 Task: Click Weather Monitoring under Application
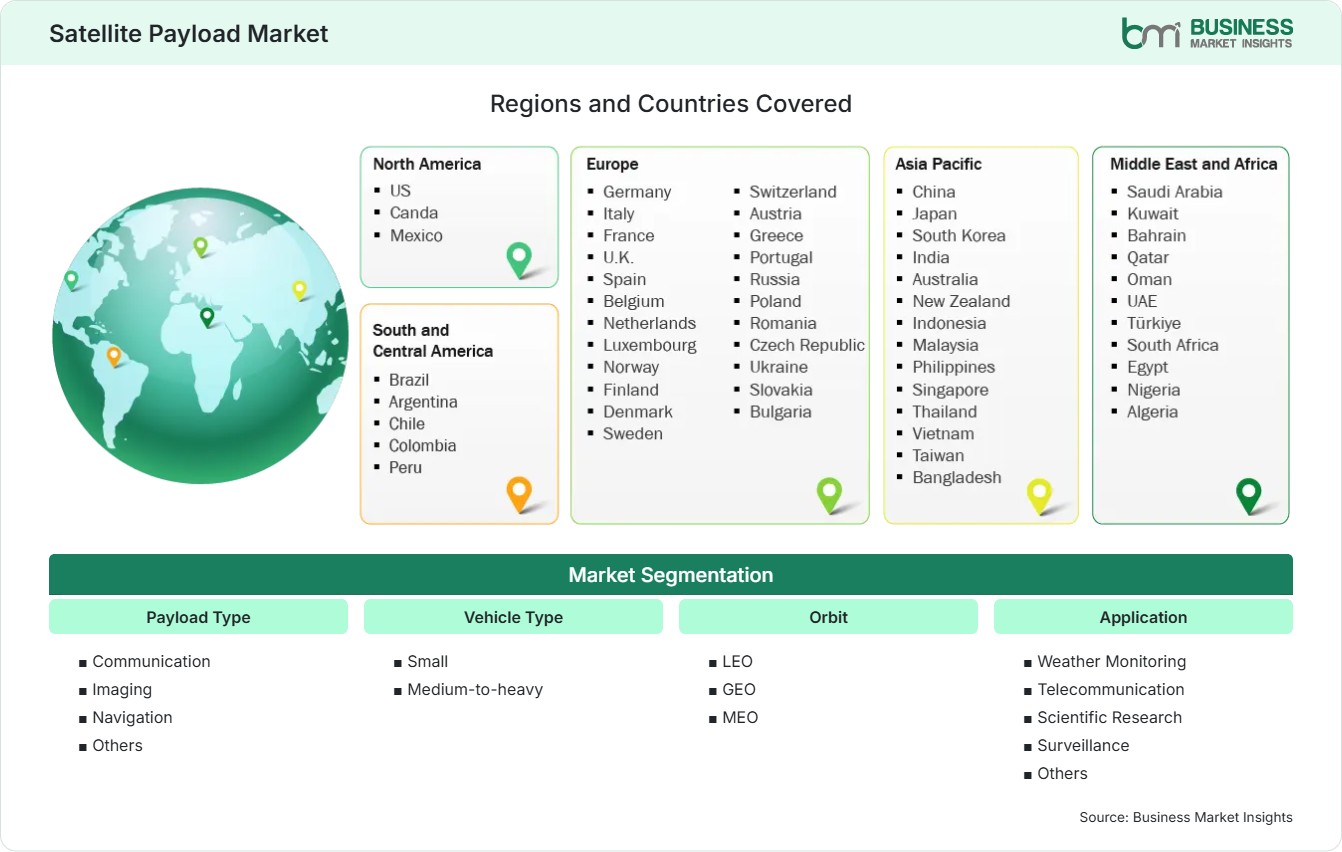(x=1112, y=661)
